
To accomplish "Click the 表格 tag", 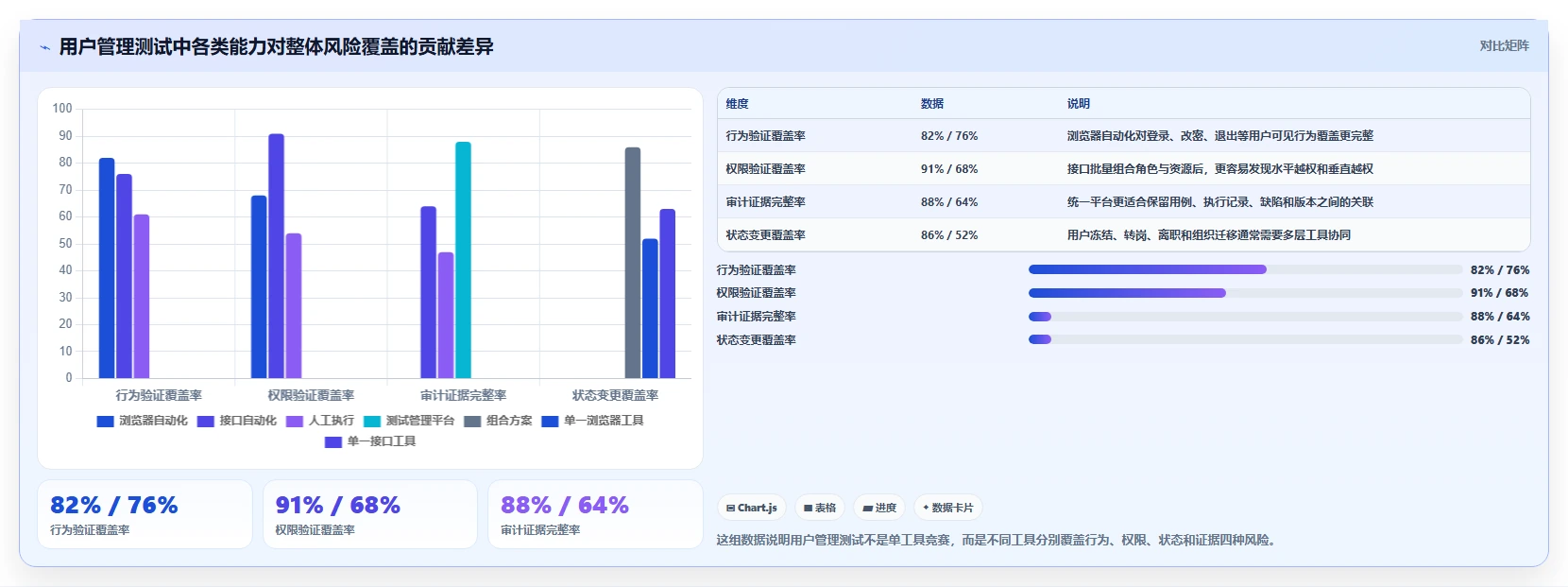I will click(819, 508).
